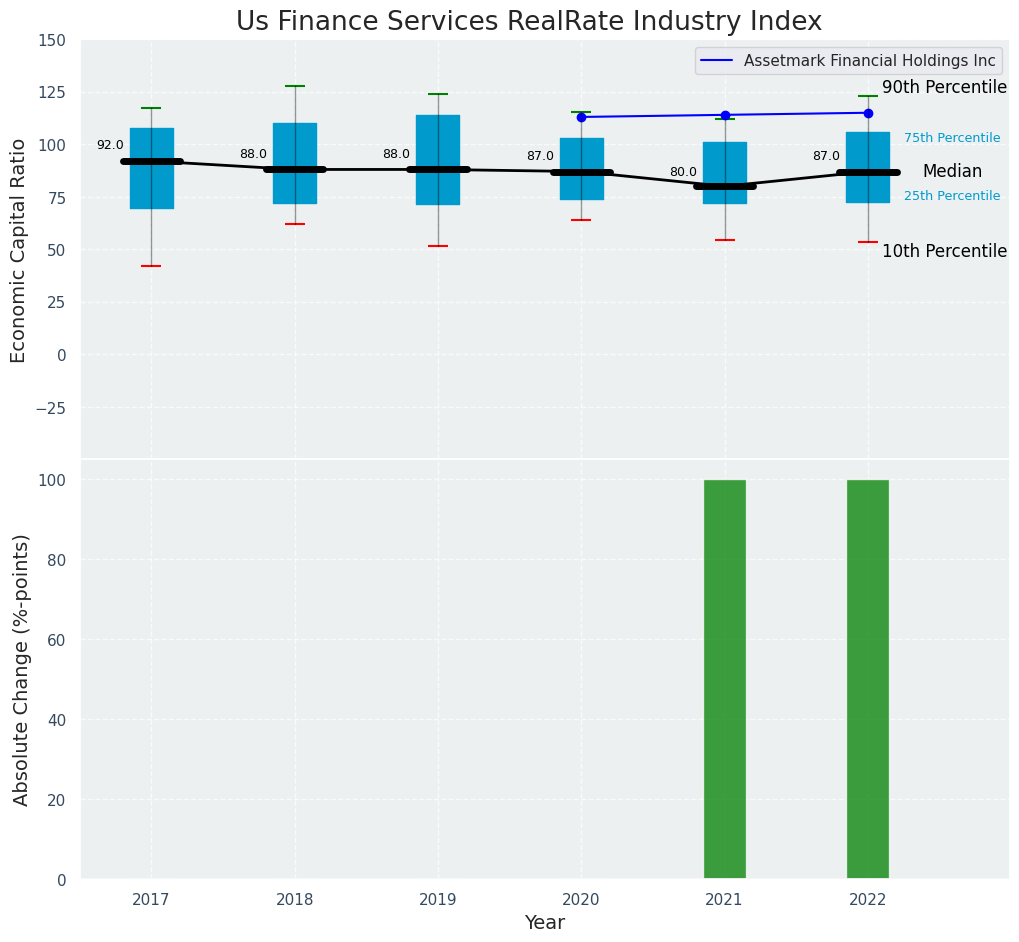Viewport: 1019px width, 942px height.
Task: Click the blue Assetmark data point for 2022
Action: [x=868, y=113]
